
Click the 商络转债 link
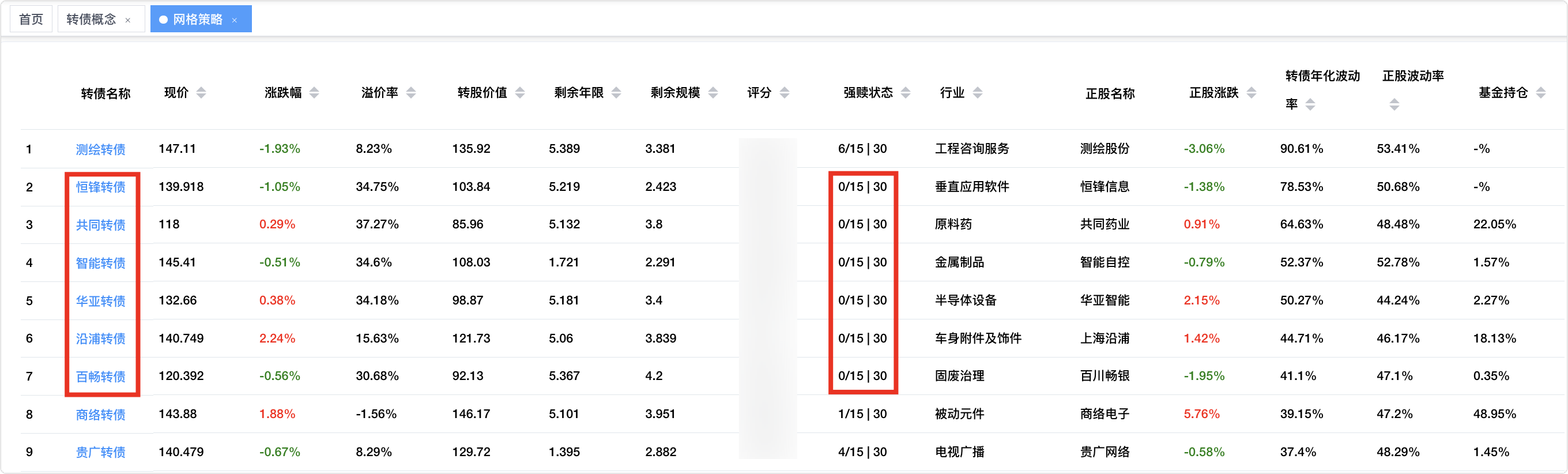point(100,414)
